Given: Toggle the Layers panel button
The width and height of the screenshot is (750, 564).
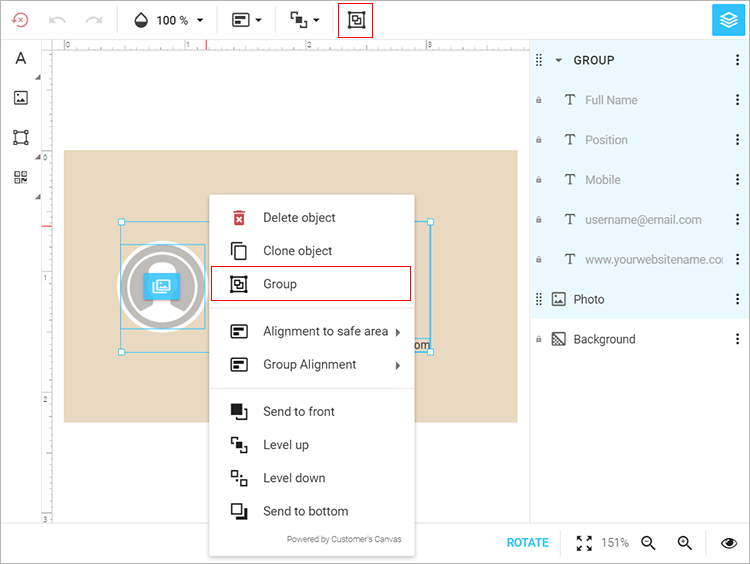Looking at the screenshot, I should click(x=727, y=20).
